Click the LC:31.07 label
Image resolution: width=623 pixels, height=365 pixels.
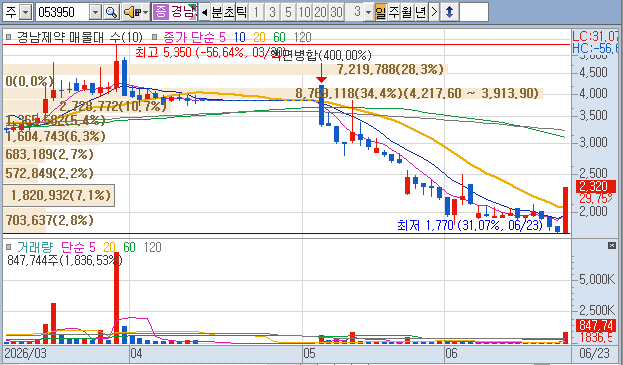pos(595,37)
